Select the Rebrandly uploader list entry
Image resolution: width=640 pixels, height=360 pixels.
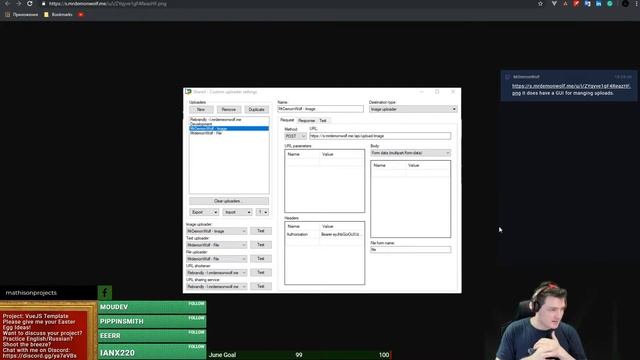coord(229,120)
